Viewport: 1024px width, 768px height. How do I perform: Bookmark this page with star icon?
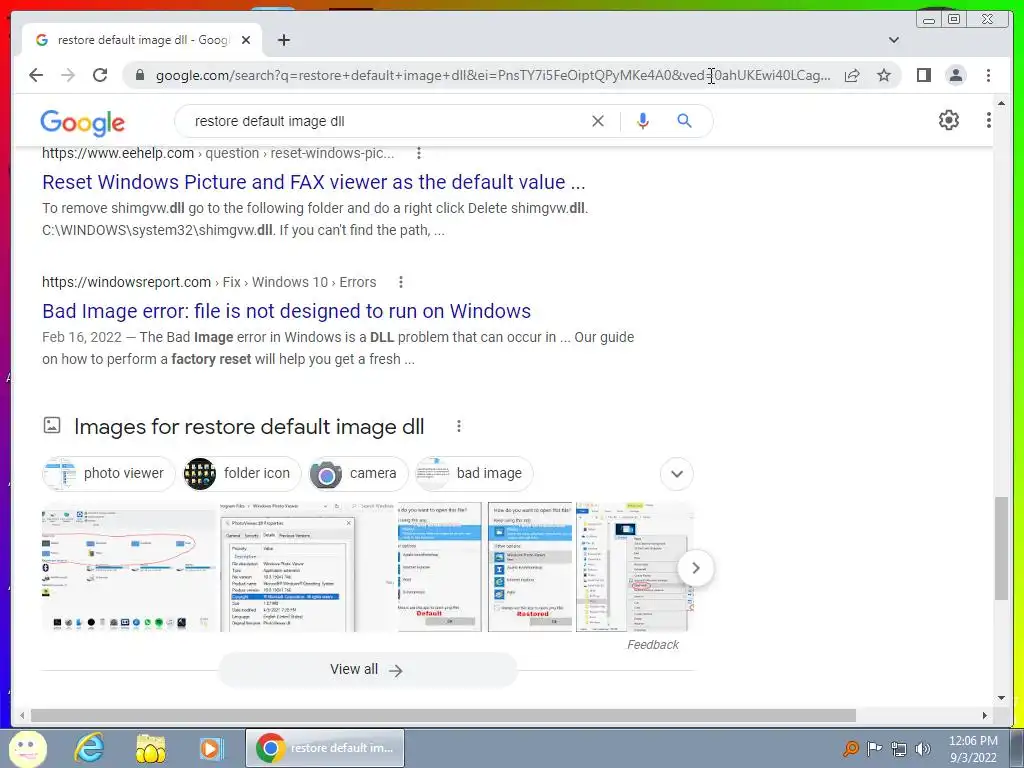pyautogui.click(x=884, y=75)
